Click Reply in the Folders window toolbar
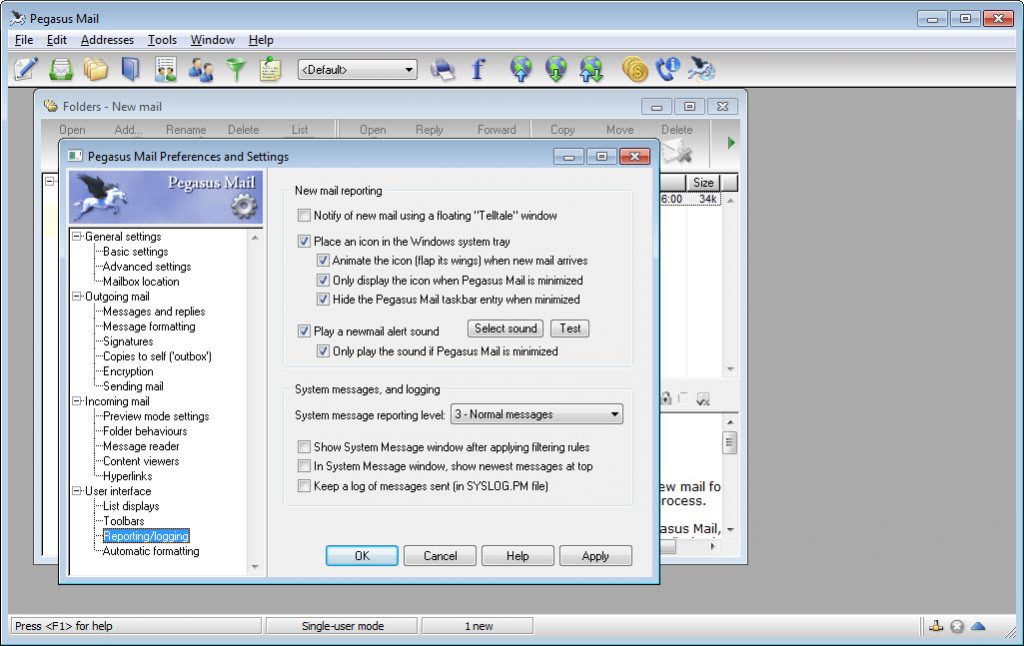 (x=430, y=129)
